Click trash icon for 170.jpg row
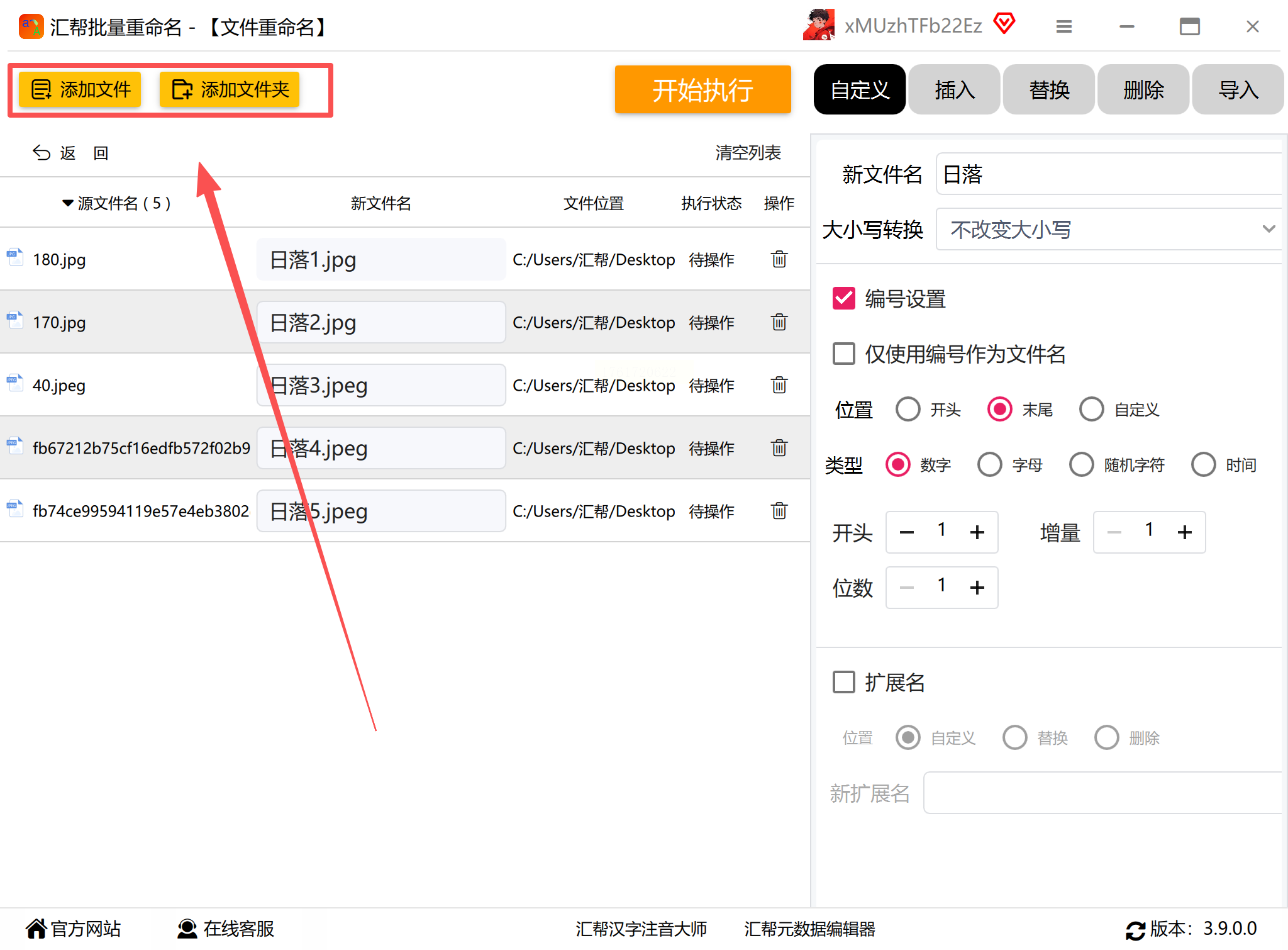The height and width of the screenshot is (950, 1288). pos(779,322)
